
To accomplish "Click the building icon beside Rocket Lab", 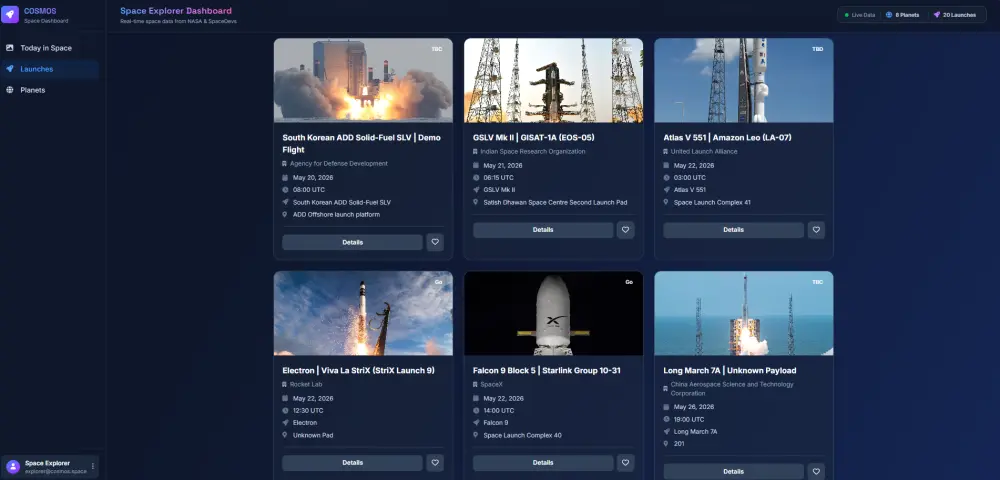I will (x=285, y=384).
